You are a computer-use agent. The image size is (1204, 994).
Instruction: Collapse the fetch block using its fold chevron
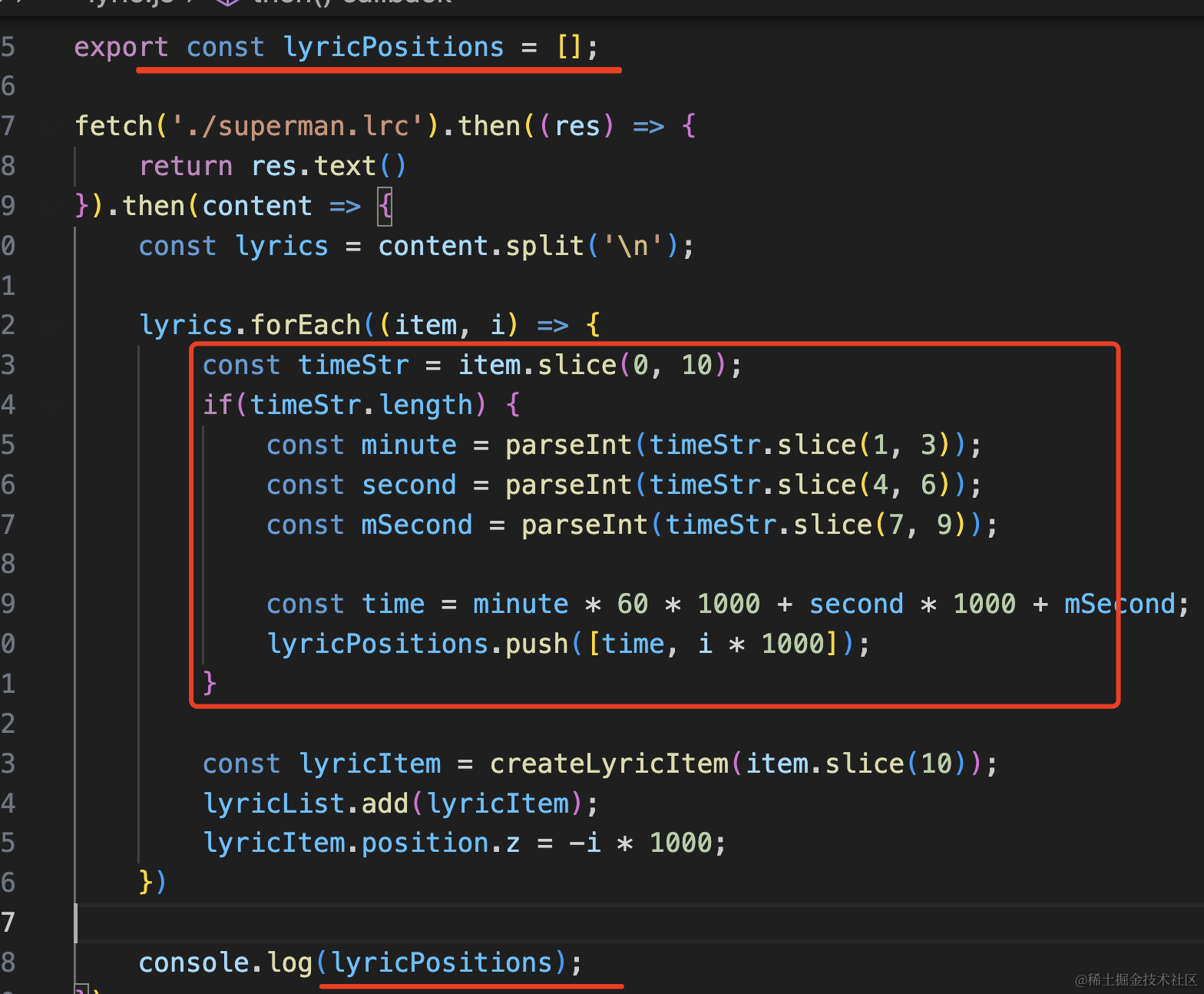(50, 126)
